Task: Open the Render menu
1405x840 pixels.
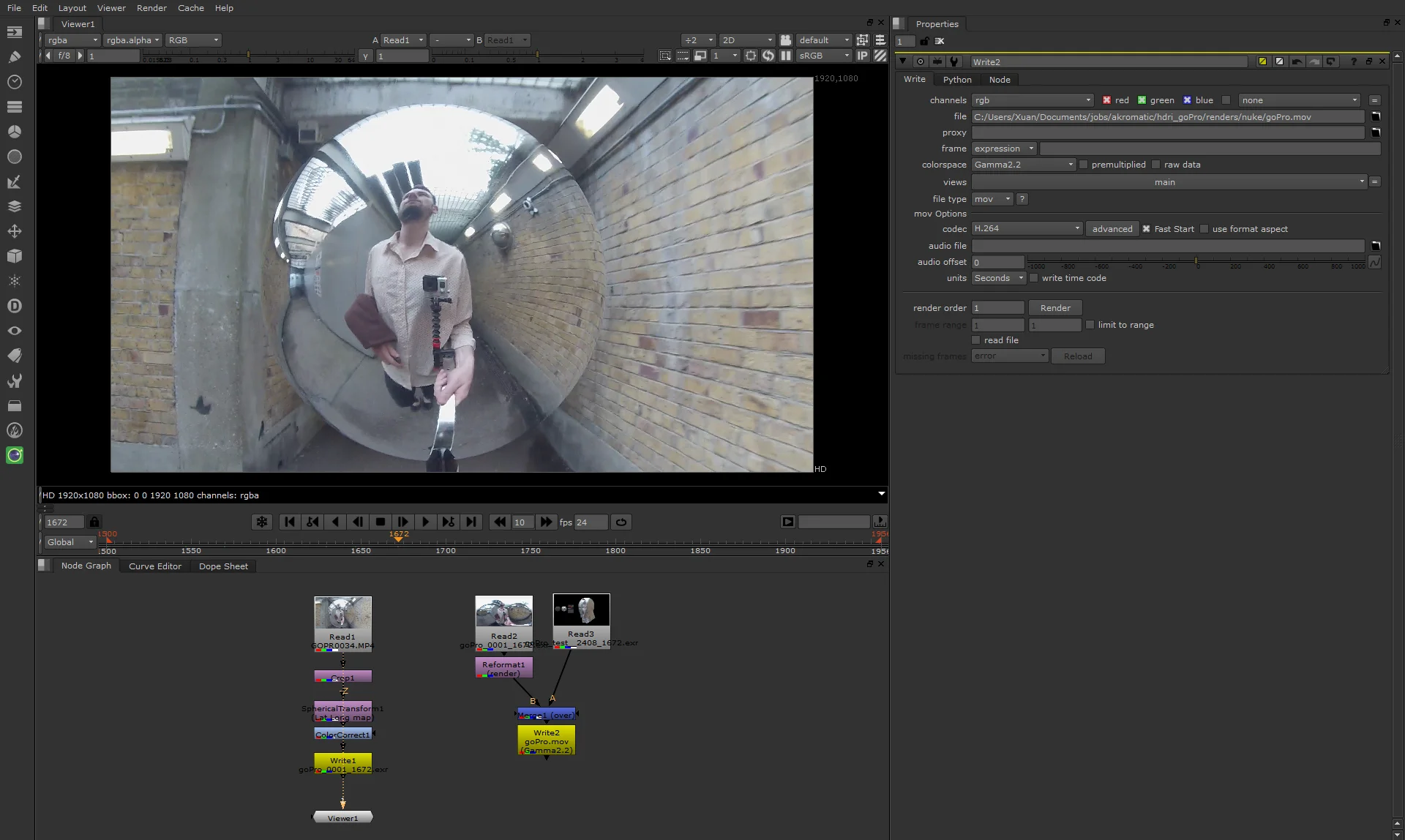Action: 151,8
